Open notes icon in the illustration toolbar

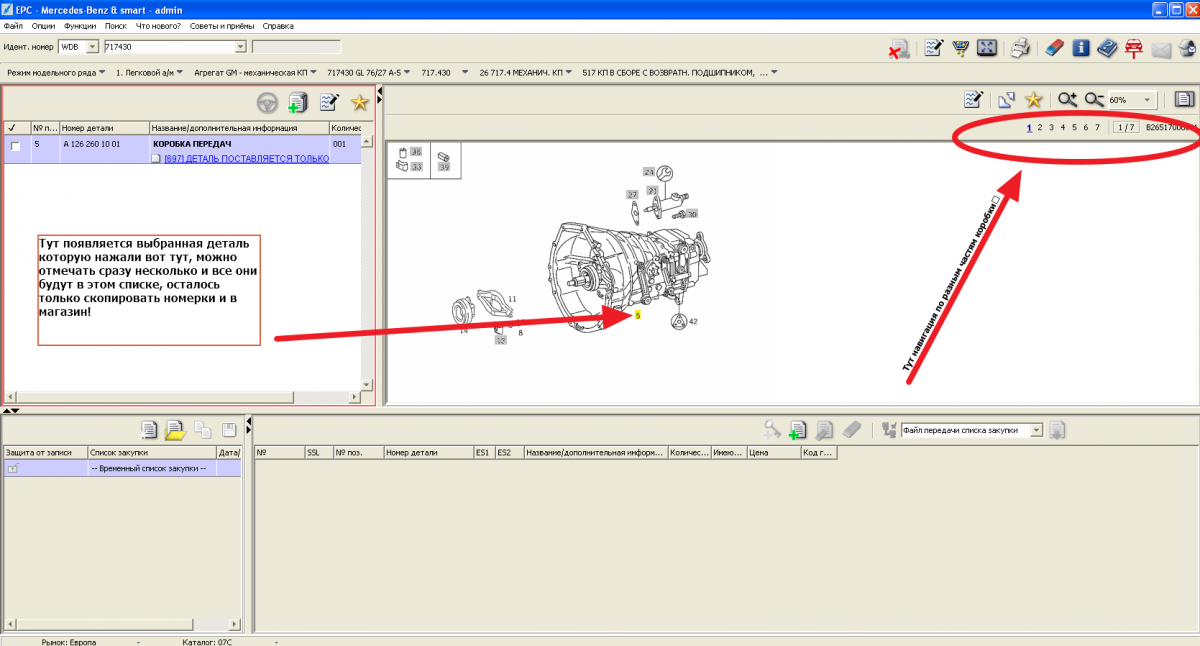(x=973, y=99)
